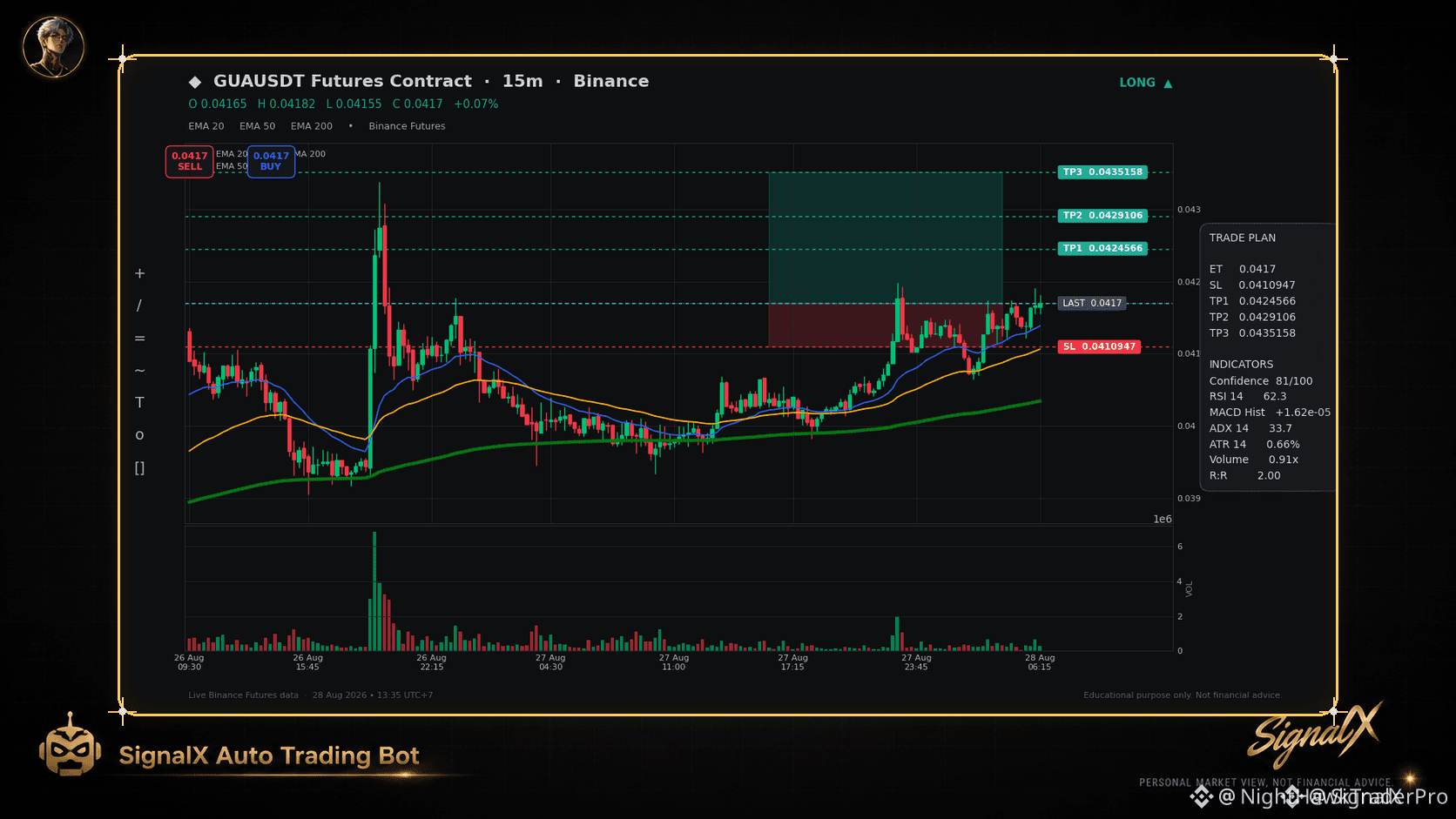The image size is (1456, 819).
Task: Click the 26 Aug 09:30 time label
Action: (x=189, y=662)
